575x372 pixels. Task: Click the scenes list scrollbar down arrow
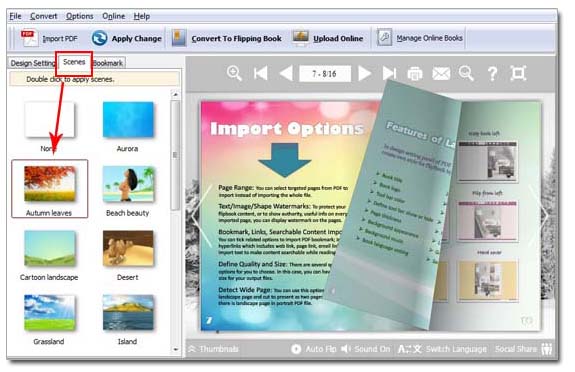tap(176, 350)
